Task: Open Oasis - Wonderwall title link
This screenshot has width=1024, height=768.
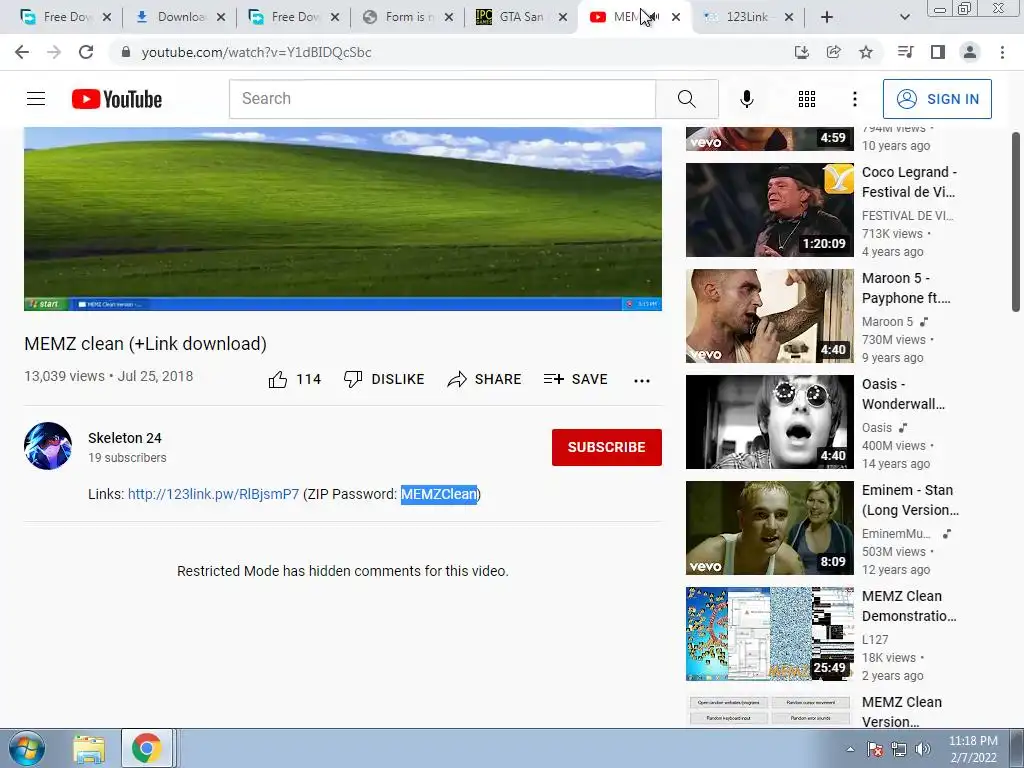Action: click(x=903, y=394)
